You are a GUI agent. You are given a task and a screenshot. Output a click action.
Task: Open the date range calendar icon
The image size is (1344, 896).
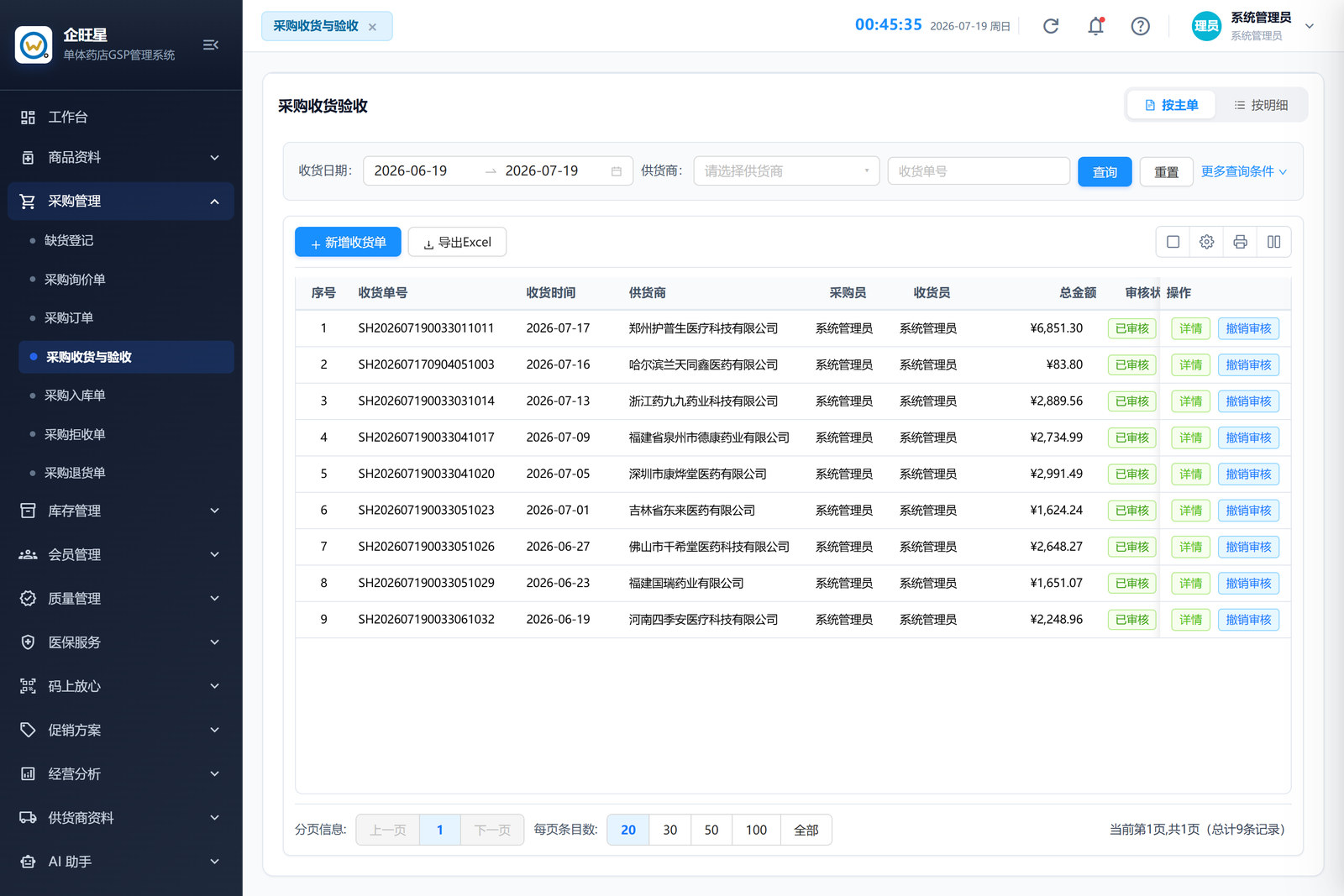[617, 171]
